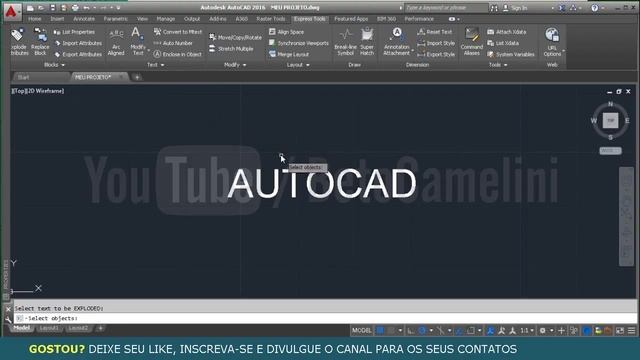
Task: Click the Select objects command line input
Action: (324, 318)
